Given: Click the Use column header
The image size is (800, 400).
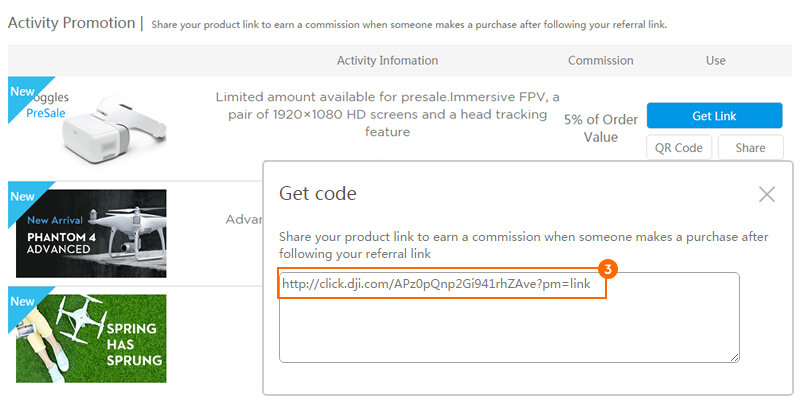Looking at the screenshot, I should click(715, 61).
